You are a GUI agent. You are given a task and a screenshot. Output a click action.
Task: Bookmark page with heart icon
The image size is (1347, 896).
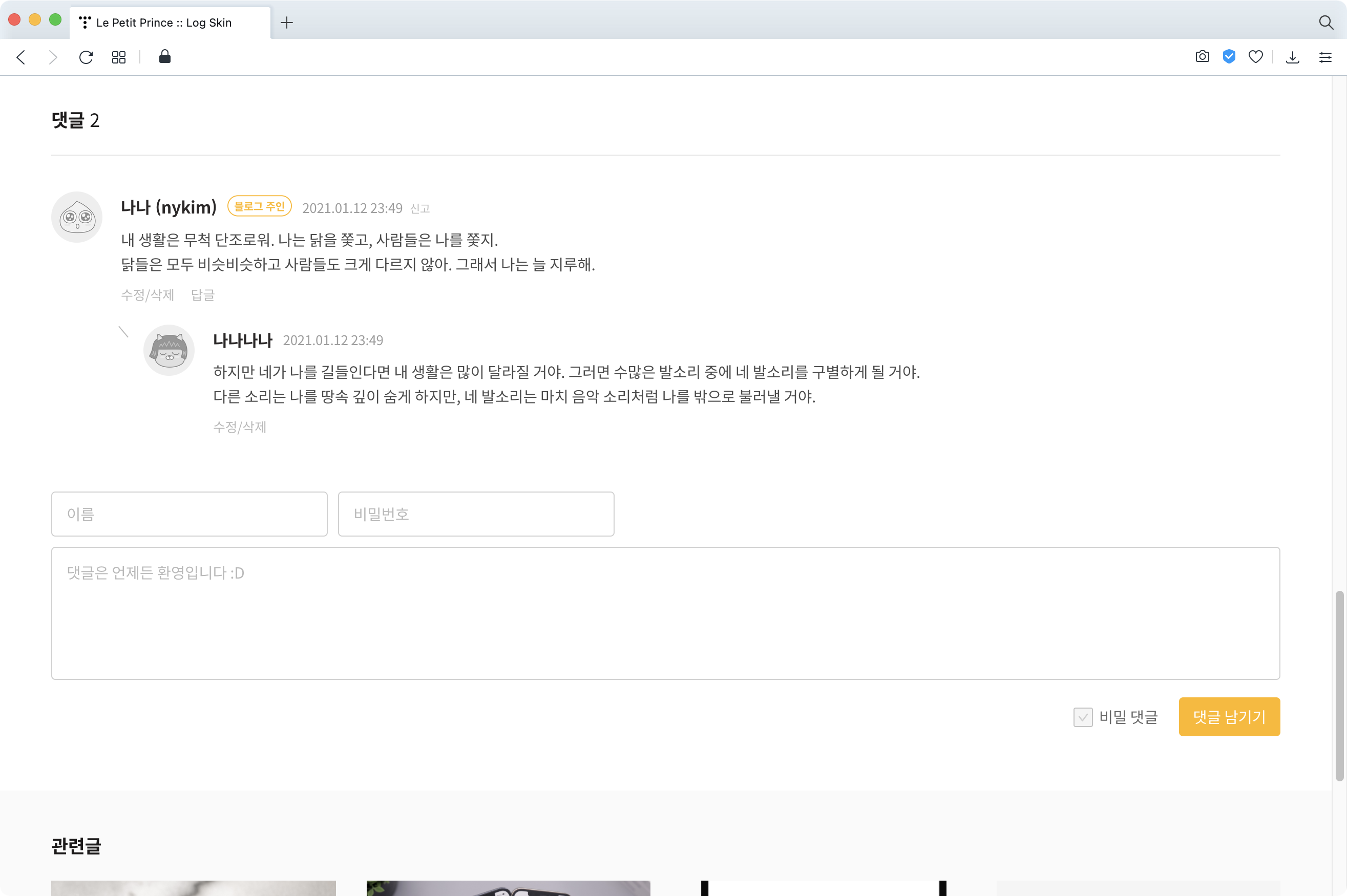pos(1255,56)
